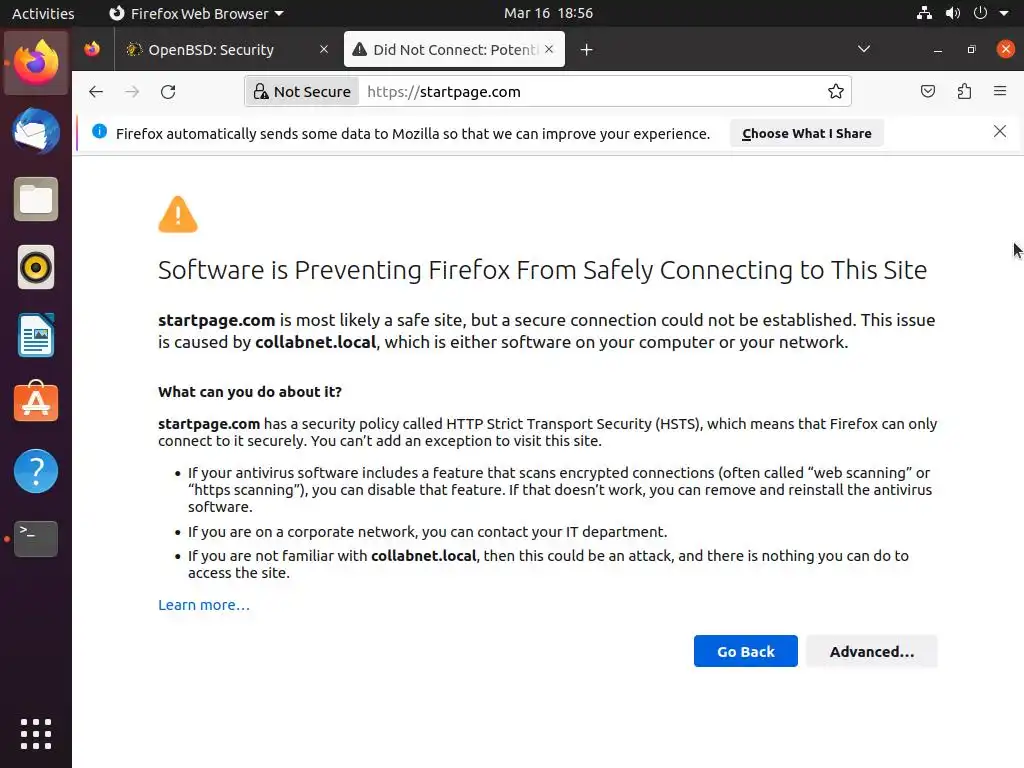Open a new tab with plus icon
The height and width of the screenshot is (768, 1024).
pos(587,49)
